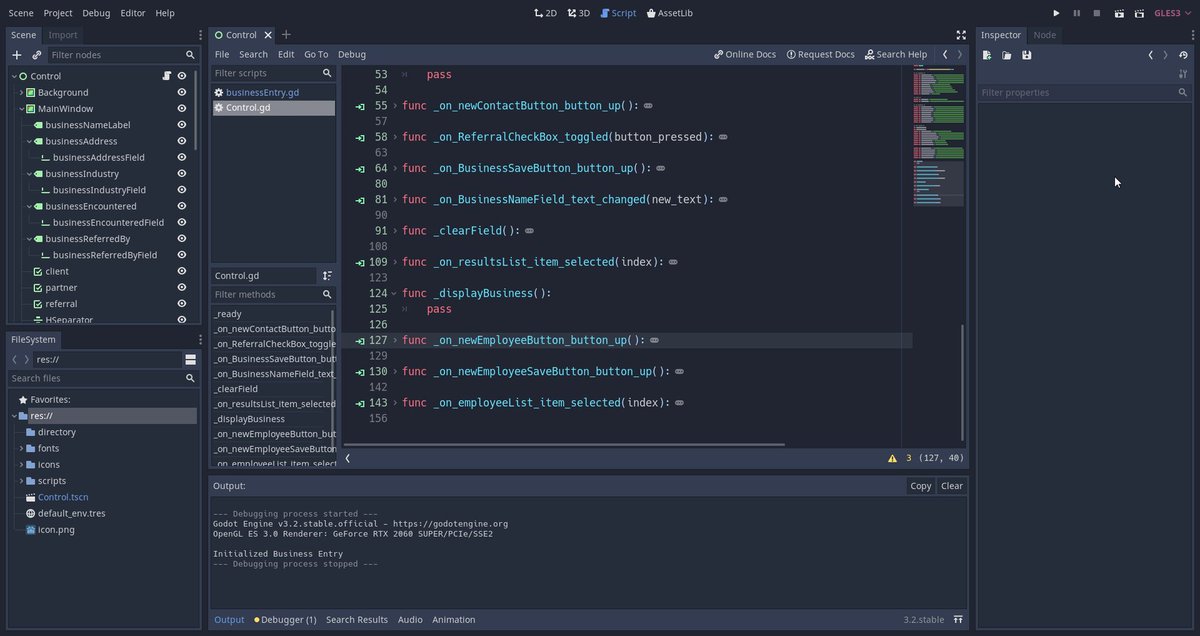This screenshot has width=1200, height=636.
Task: Collapse the businessAddress node
Action: (x=28, y=141)
